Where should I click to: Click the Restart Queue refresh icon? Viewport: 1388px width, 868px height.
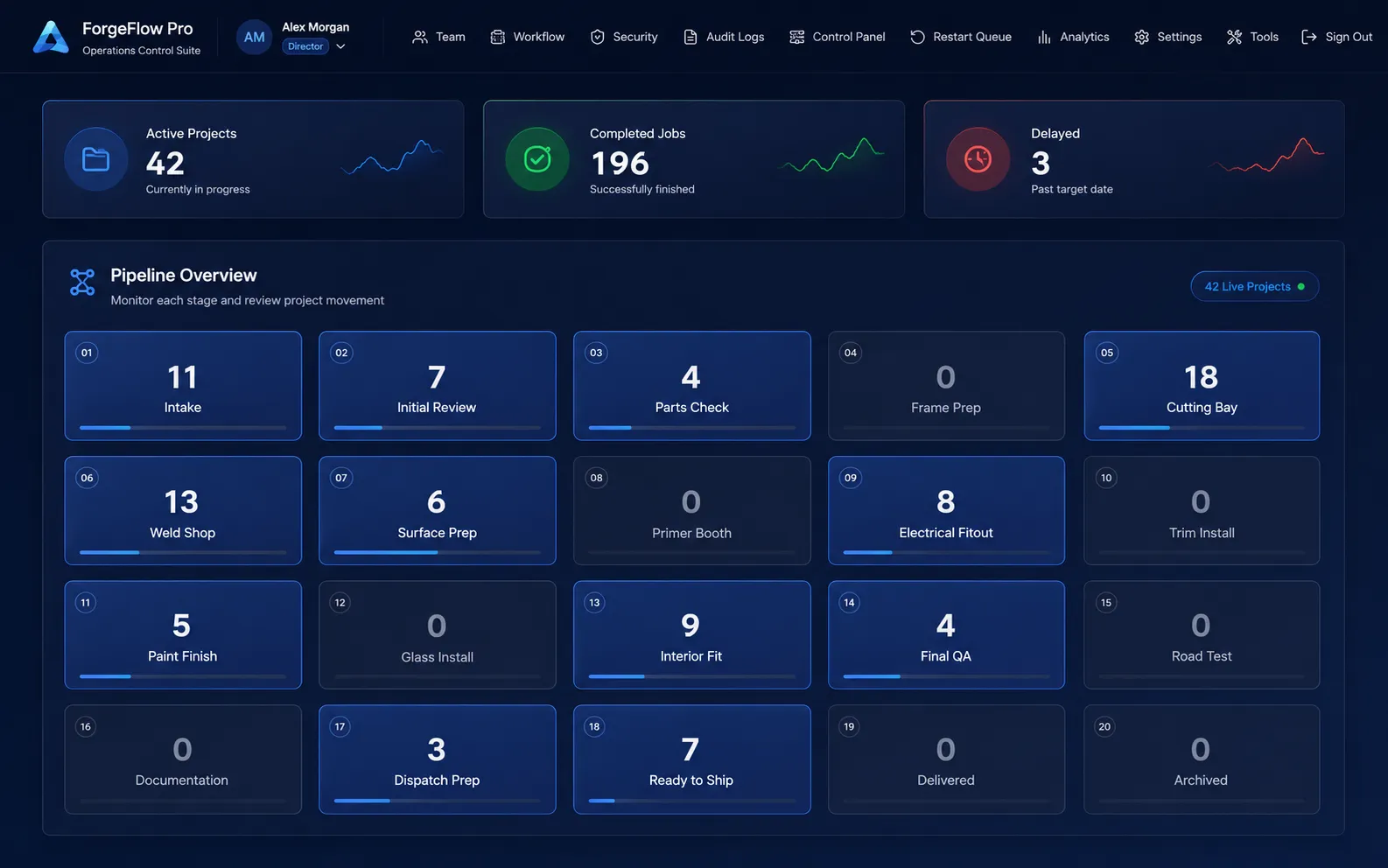click(x=917, y=37)
